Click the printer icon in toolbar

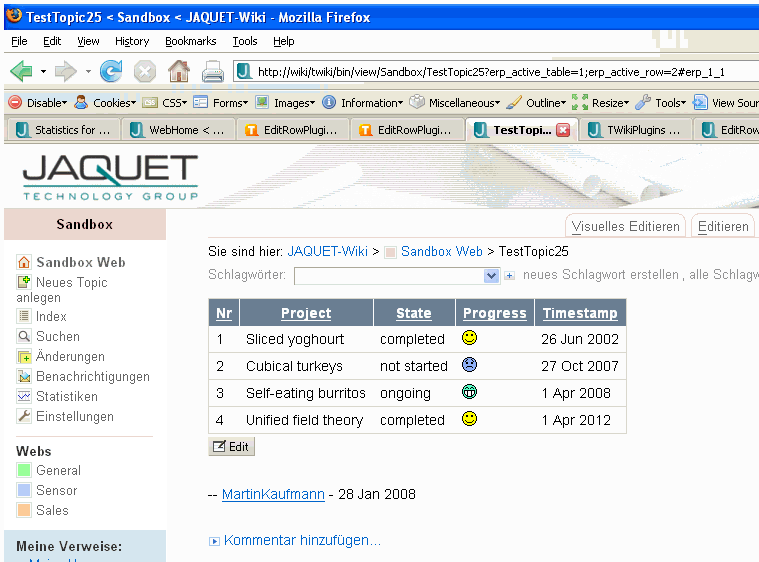click(x=213, y=71)
